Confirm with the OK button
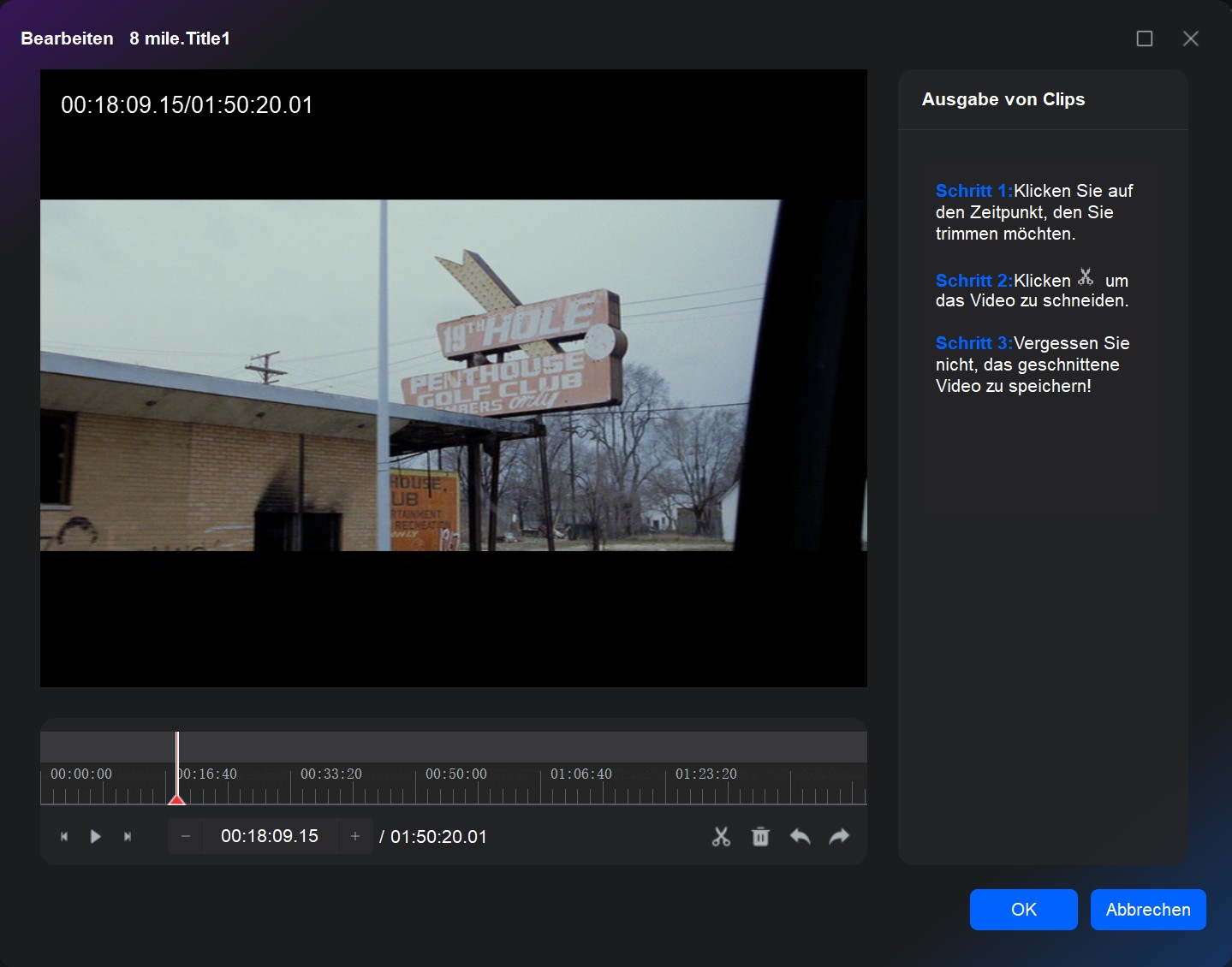This screenshot has height=967, width=1232. [1023, 909]
